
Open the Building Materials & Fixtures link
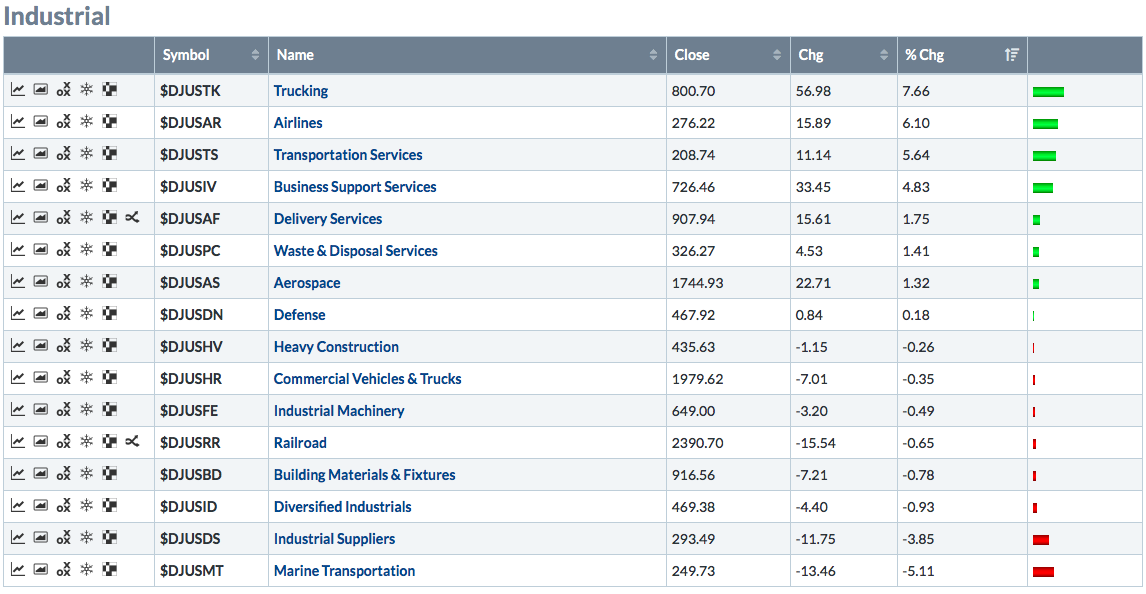[x=364, y=474]
